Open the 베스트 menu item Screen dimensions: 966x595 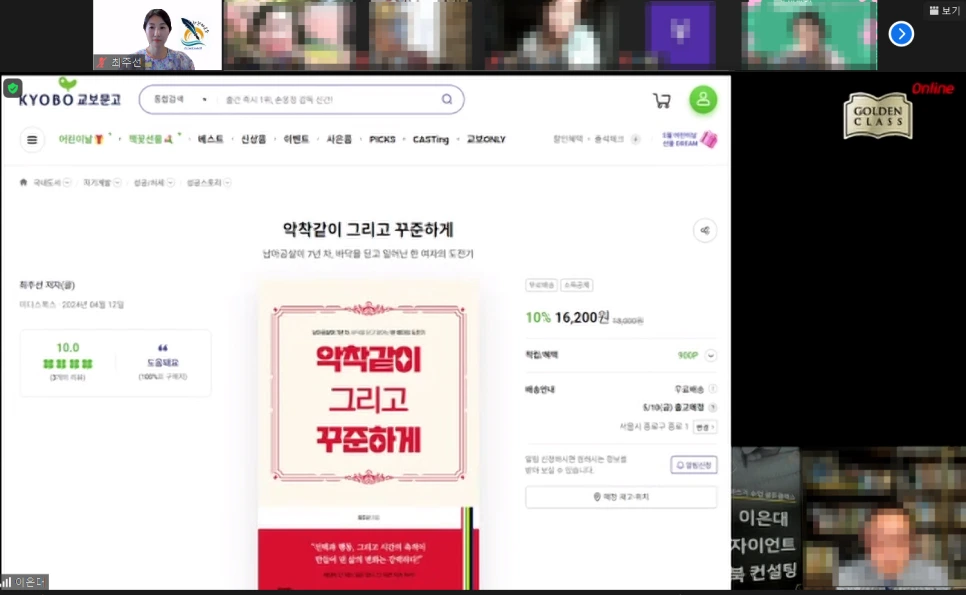click(211, 140)
